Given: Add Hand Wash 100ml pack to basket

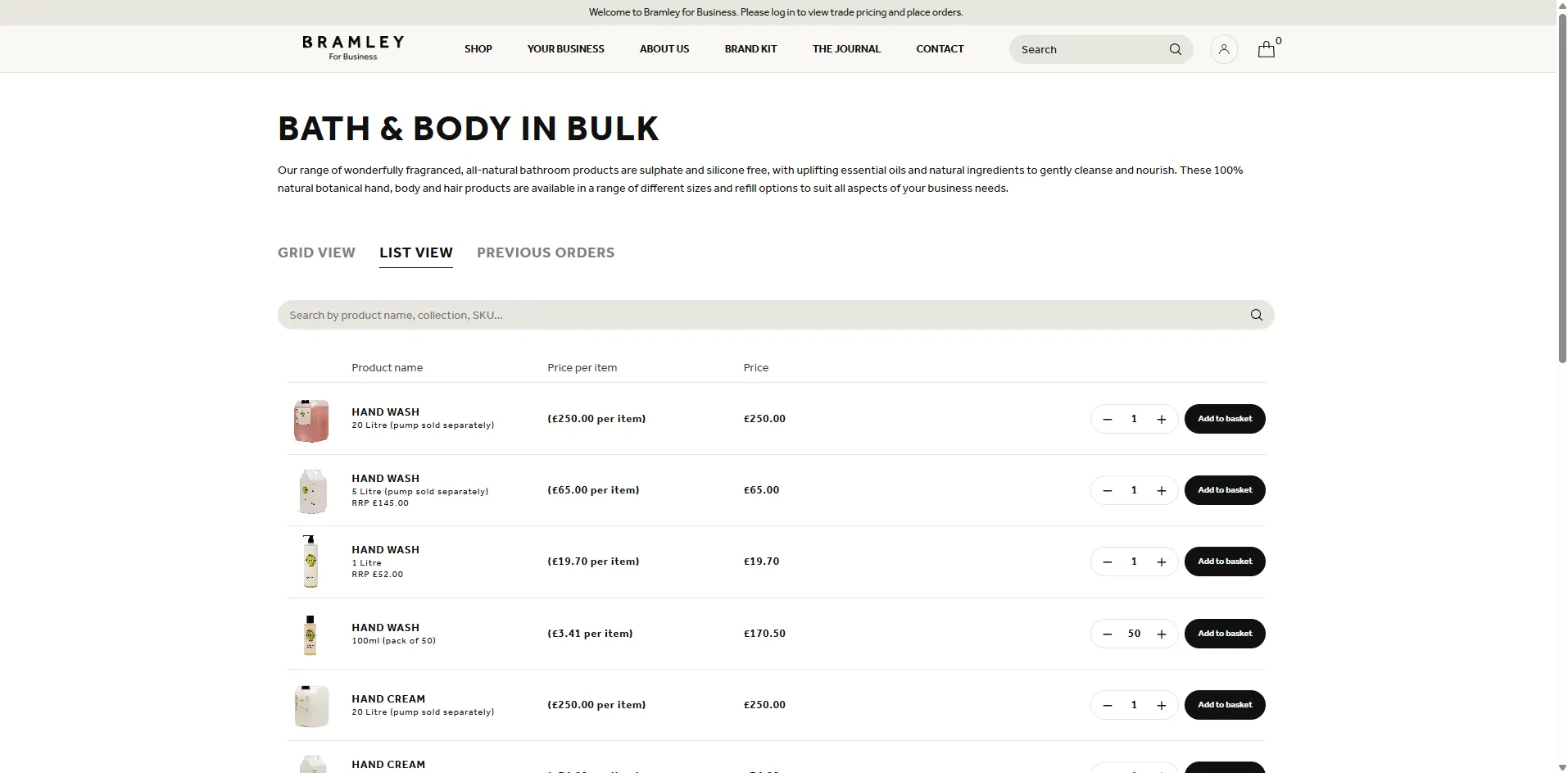Looking at the screenshot, I should tap(1225, 634).
